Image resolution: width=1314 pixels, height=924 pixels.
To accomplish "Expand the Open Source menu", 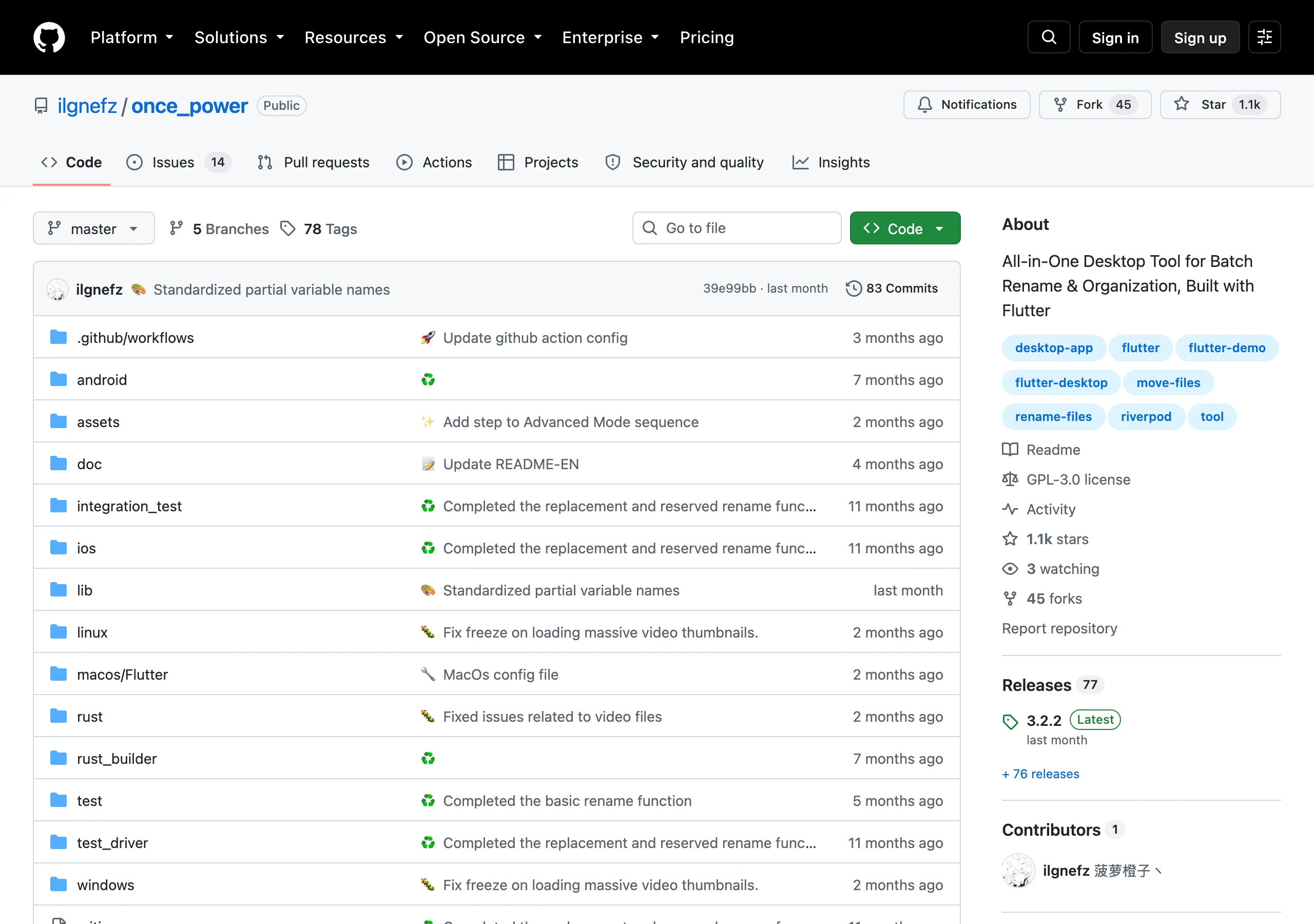I will [x=482, y=37].
